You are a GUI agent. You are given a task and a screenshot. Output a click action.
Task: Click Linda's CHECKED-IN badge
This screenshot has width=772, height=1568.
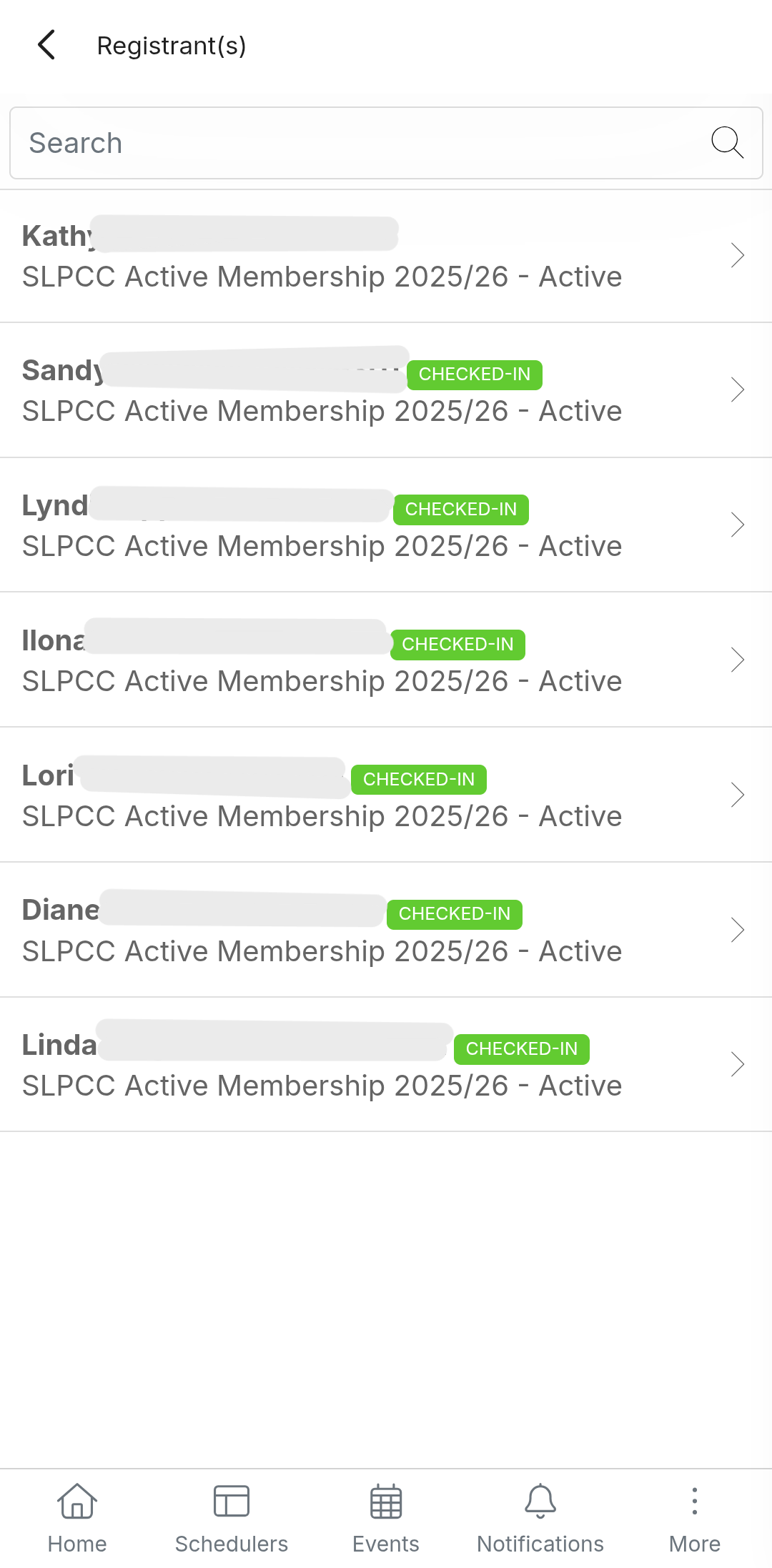[522, 1049]
